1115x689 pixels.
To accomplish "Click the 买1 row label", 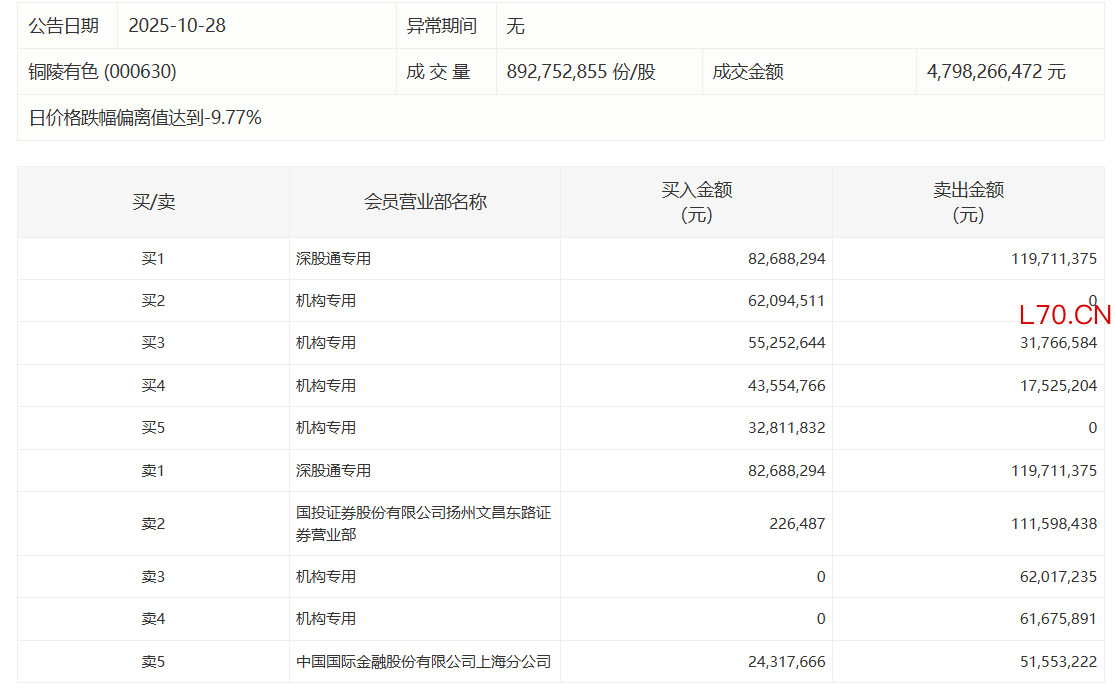I will (x=153, y=259).
